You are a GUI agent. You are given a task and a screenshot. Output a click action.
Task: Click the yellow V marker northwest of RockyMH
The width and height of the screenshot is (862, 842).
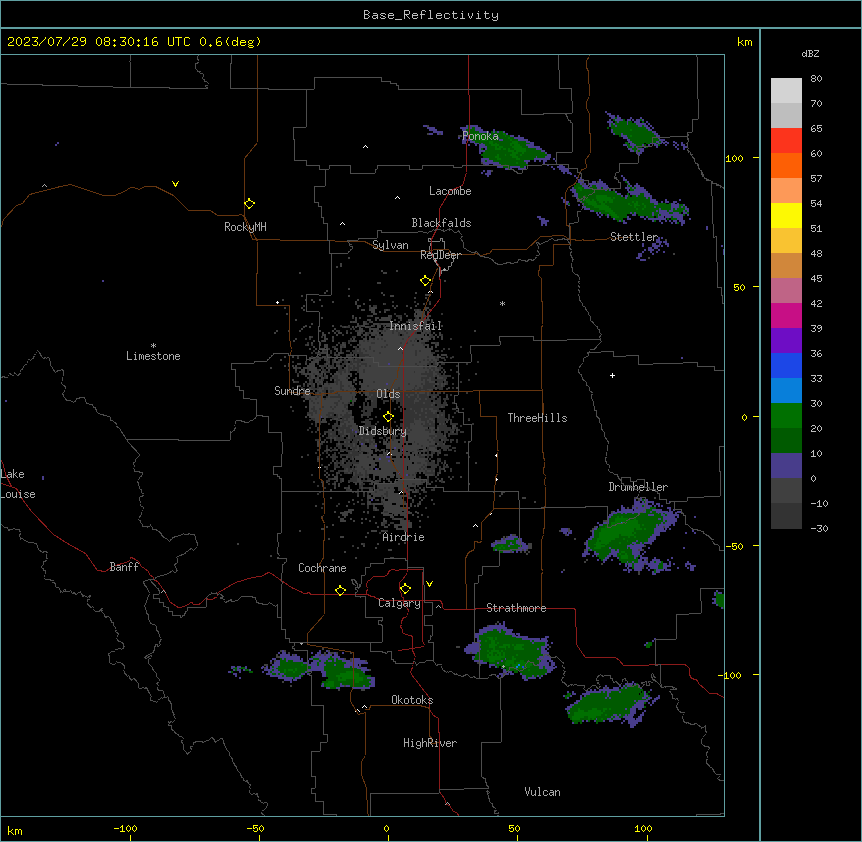[175, 184]
